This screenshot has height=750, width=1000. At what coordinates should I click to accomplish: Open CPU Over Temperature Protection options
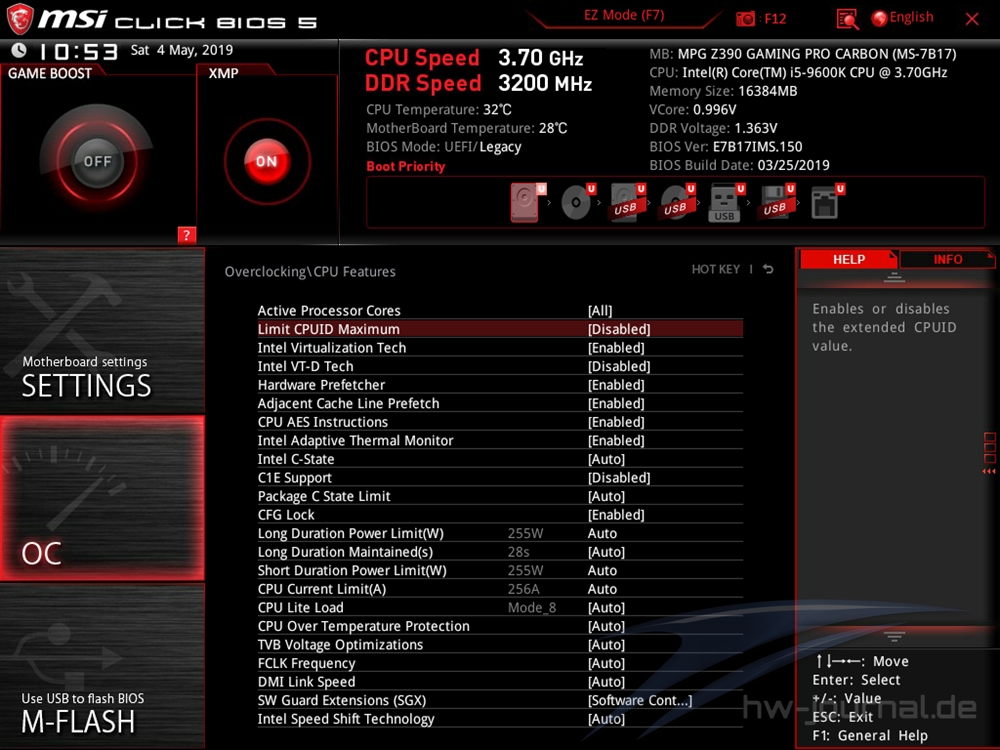pyautogui.click(x=606, y=626)
